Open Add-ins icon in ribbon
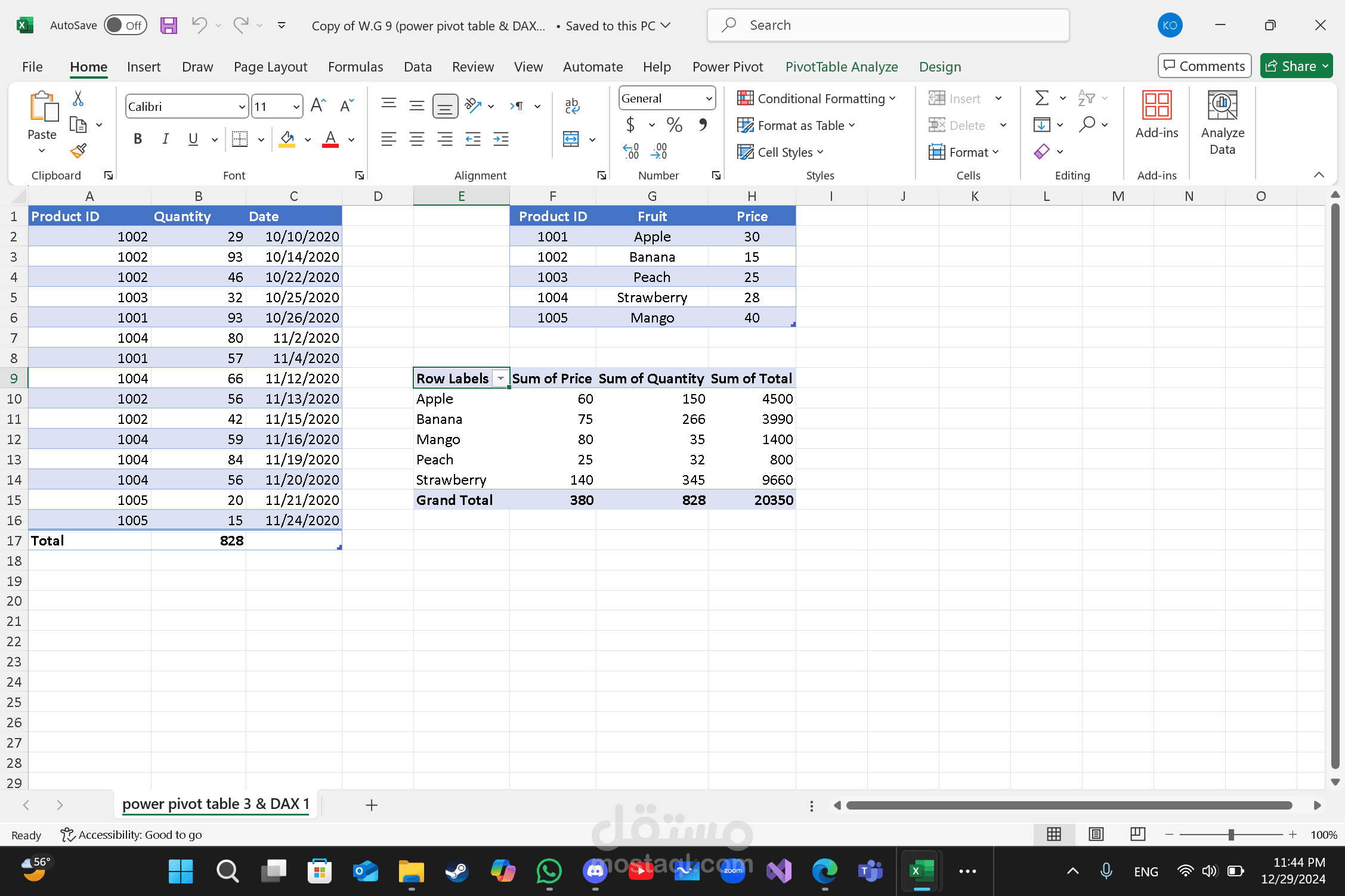Image resolution: width=1345 pixels, height=896 pixels. (1157, 116)
